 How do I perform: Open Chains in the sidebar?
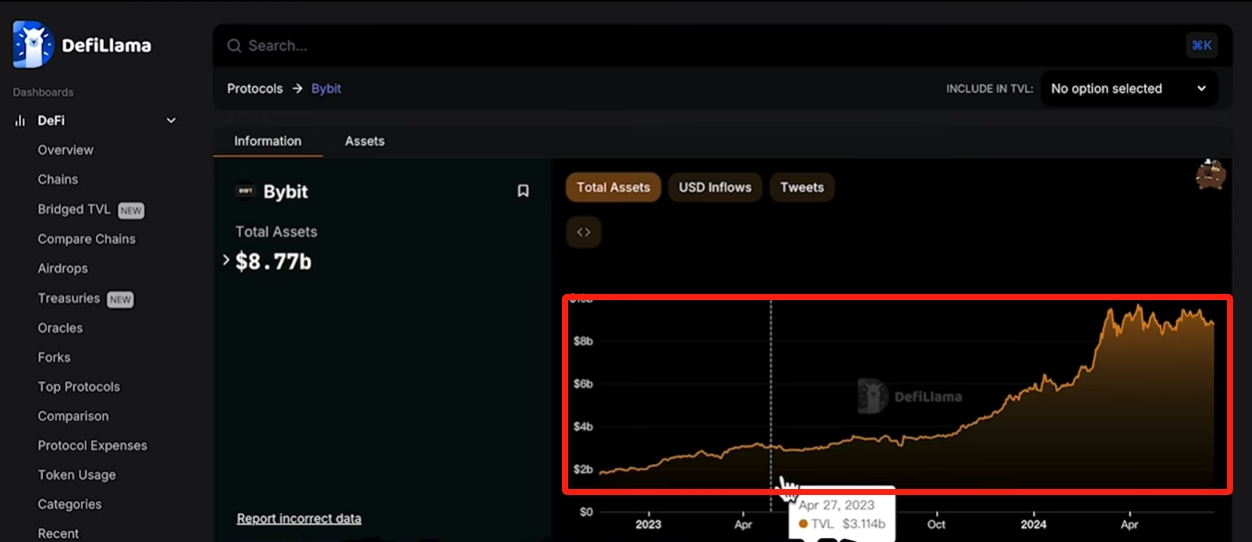click(x=58, y=179)
